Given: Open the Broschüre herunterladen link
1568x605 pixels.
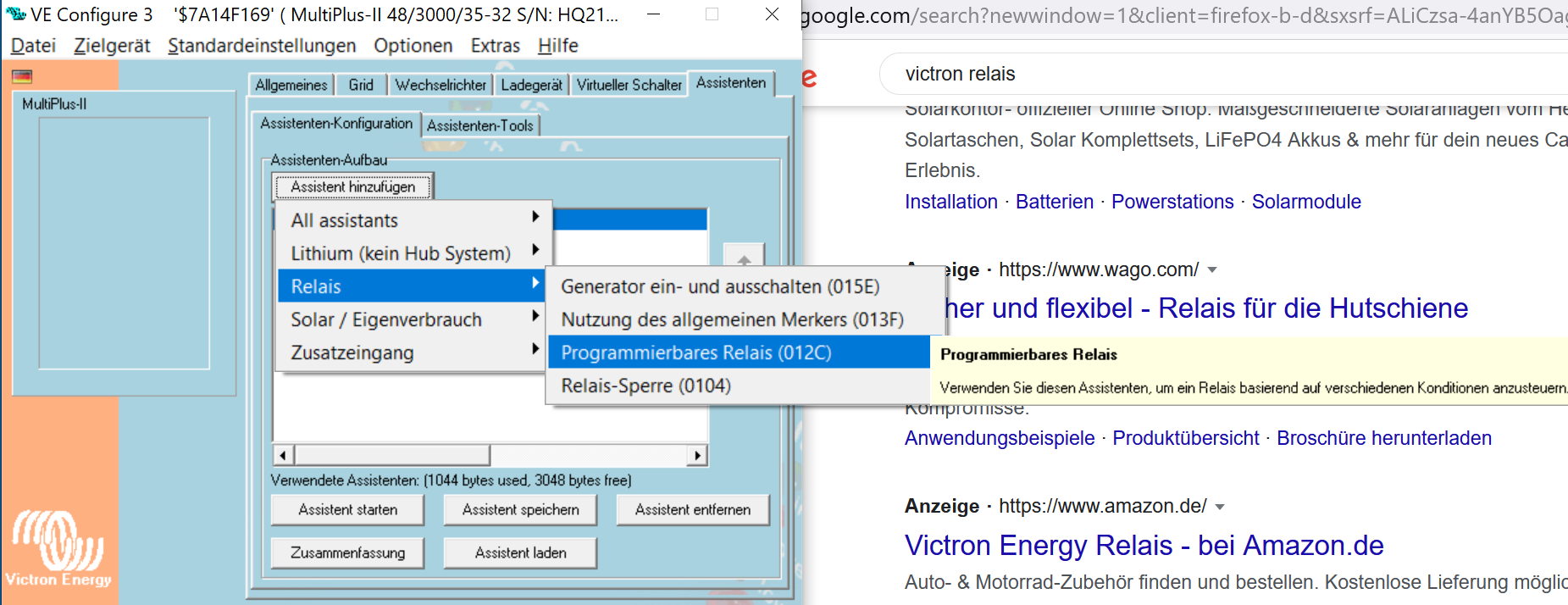Looking at the screenshot, I should pyautogui.click(x=1384, y=438).
